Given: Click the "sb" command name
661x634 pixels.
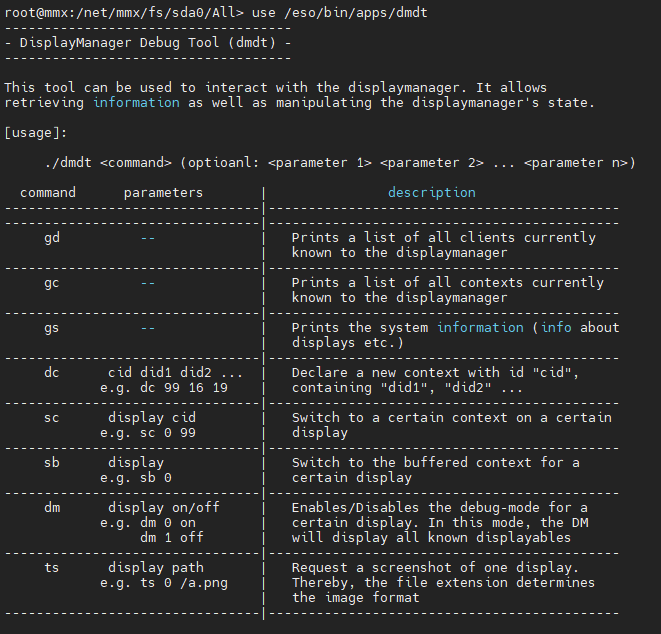Looking at the screenshot, I should [x=52, y=463].
